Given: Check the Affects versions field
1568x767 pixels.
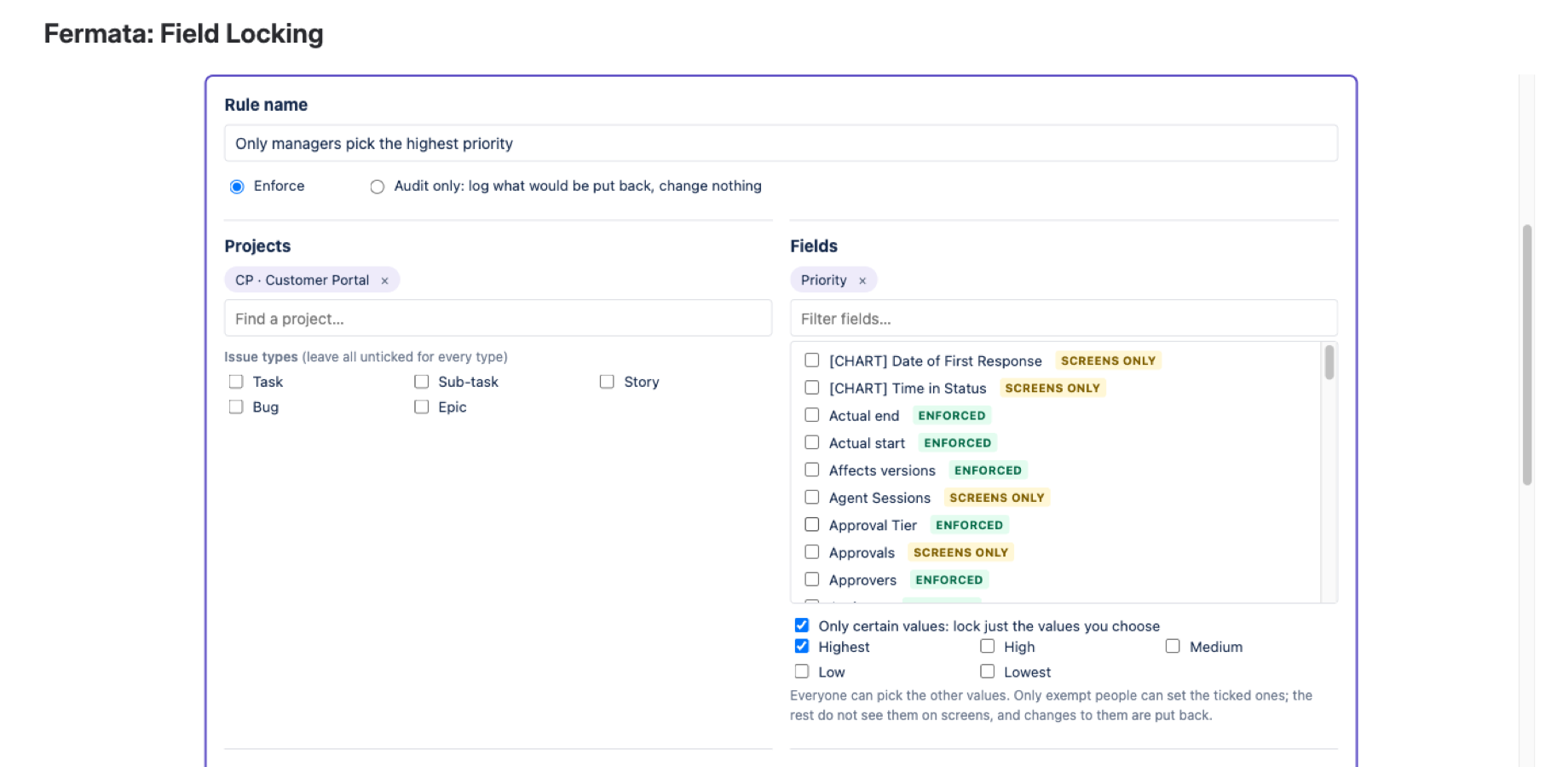Looking at the screenshot, I should click(x=812, y=470).
